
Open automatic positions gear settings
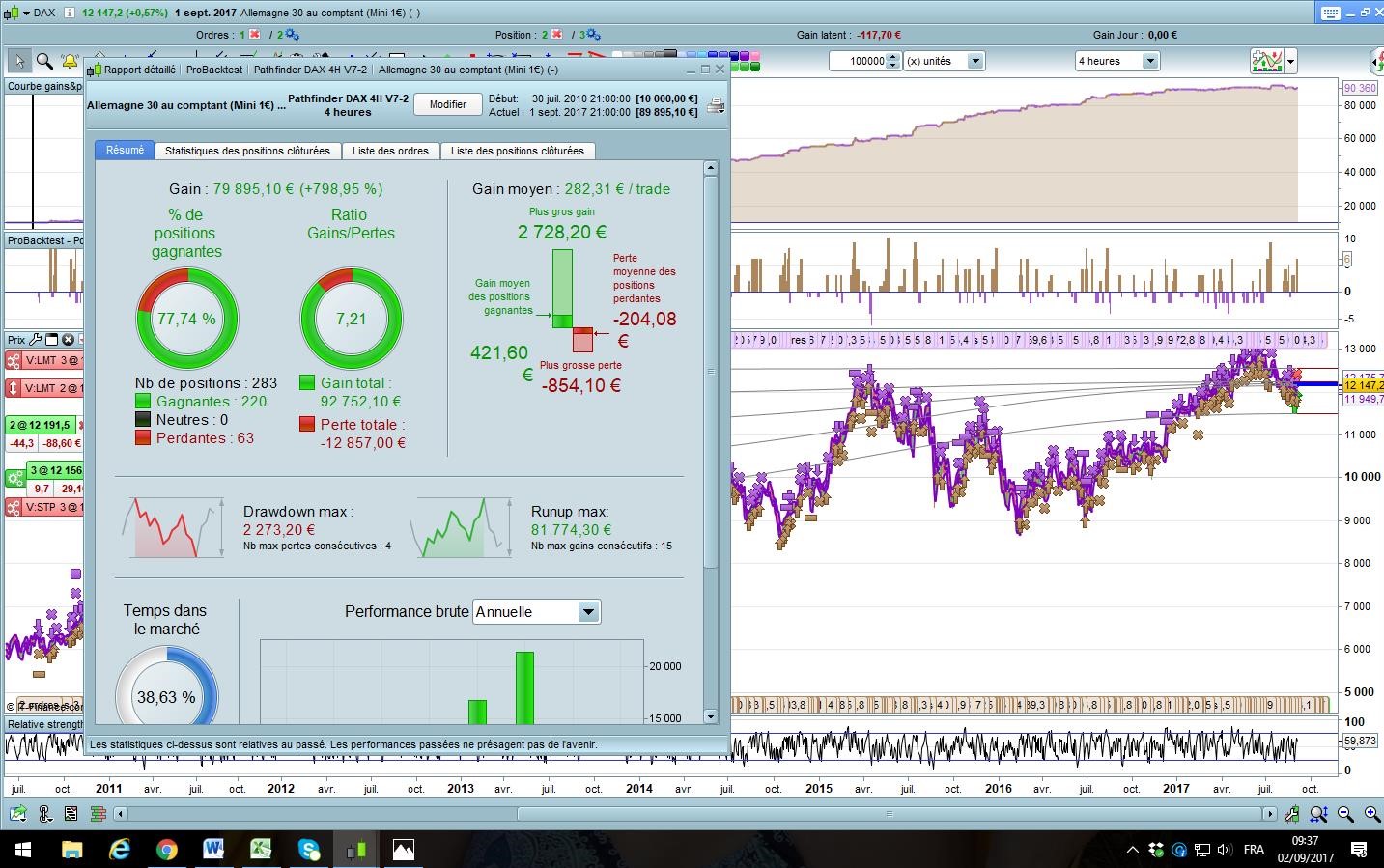pyautogui.click(x=594, y=35)
